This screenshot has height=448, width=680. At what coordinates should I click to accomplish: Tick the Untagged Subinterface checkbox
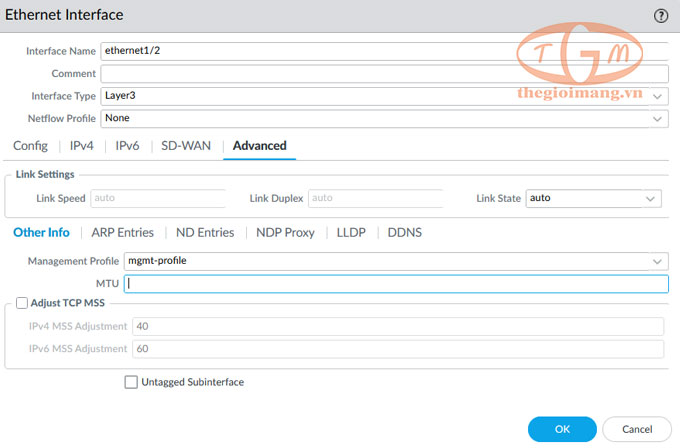click(131, 382)
